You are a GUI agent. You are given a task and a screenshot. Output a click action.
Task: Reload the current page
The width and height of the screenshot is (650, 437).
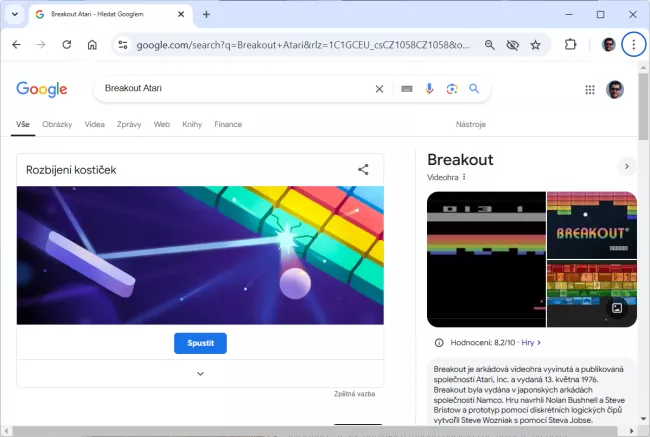67,44
